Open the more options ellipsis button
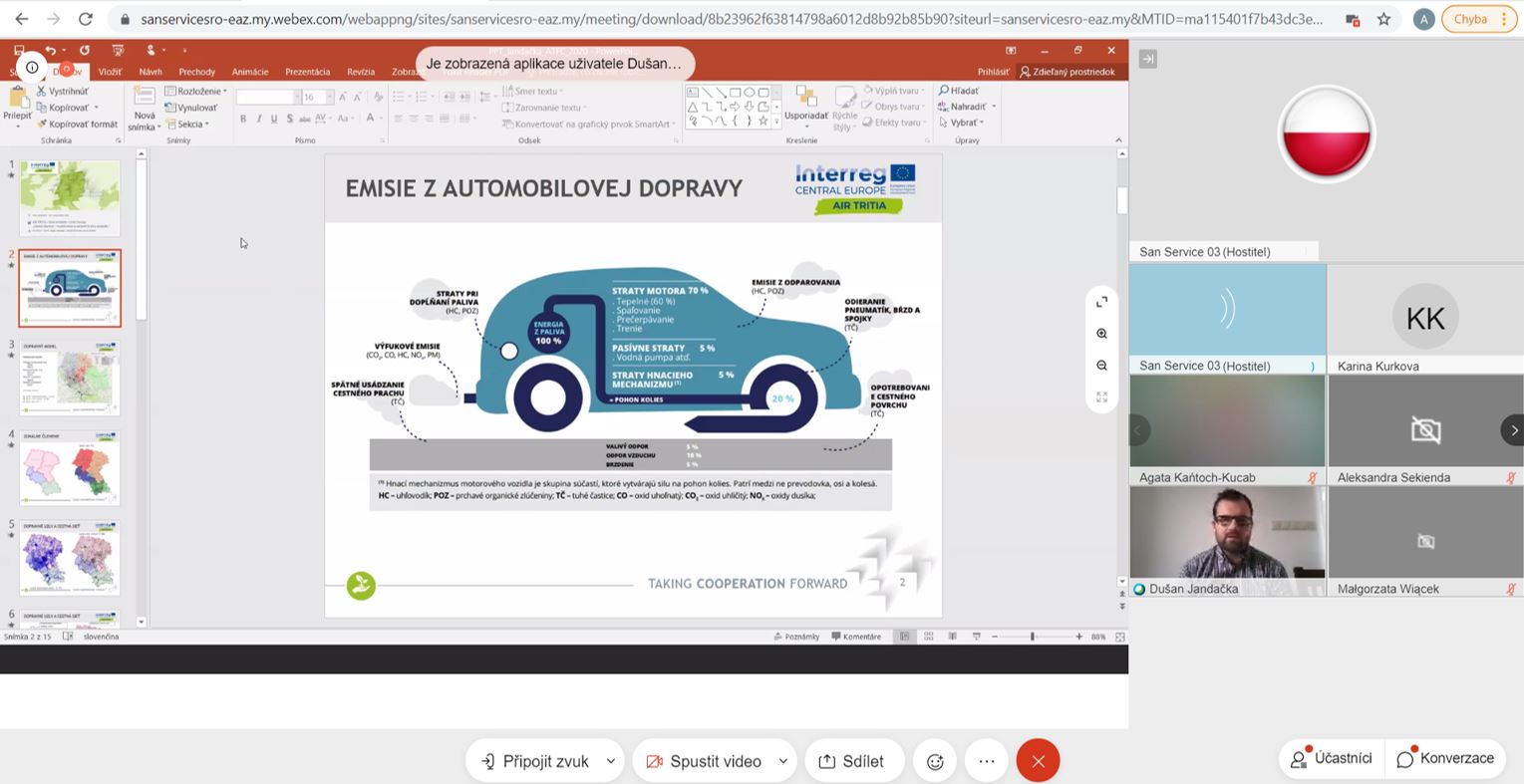Screen dimensions: 1524x784 coord(987,761)
